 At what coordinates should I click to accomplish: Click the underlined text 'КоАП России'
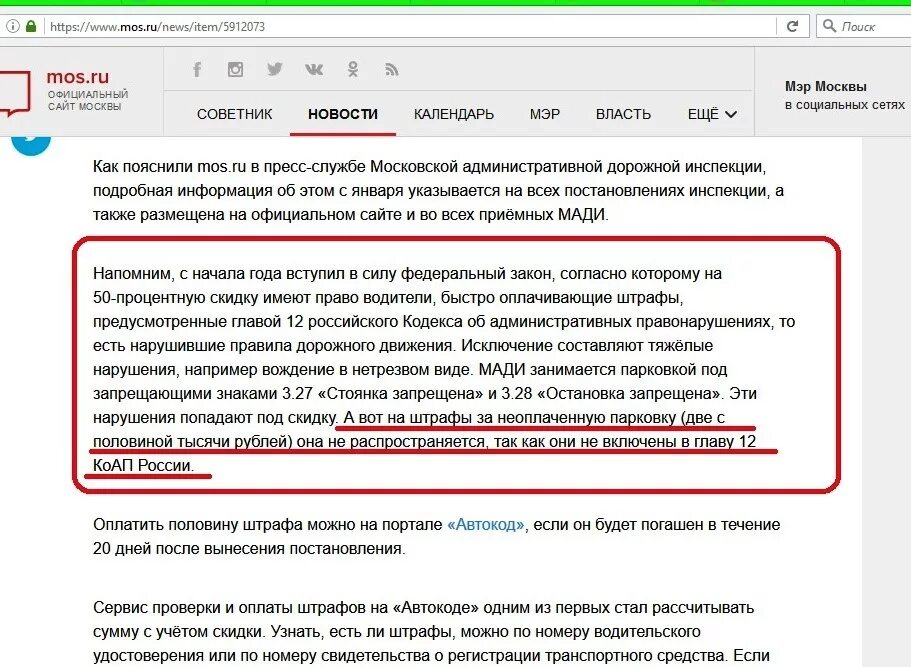click(x=142, y=465)
